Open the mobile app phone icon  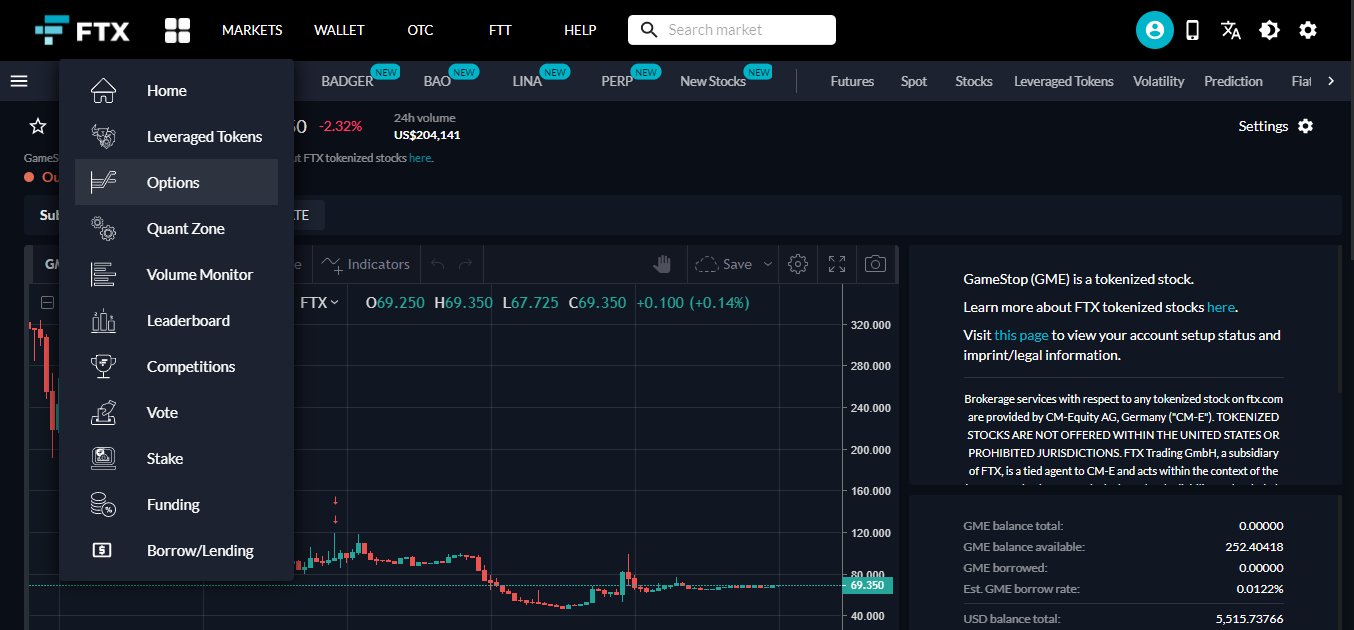coord(1192,30)
